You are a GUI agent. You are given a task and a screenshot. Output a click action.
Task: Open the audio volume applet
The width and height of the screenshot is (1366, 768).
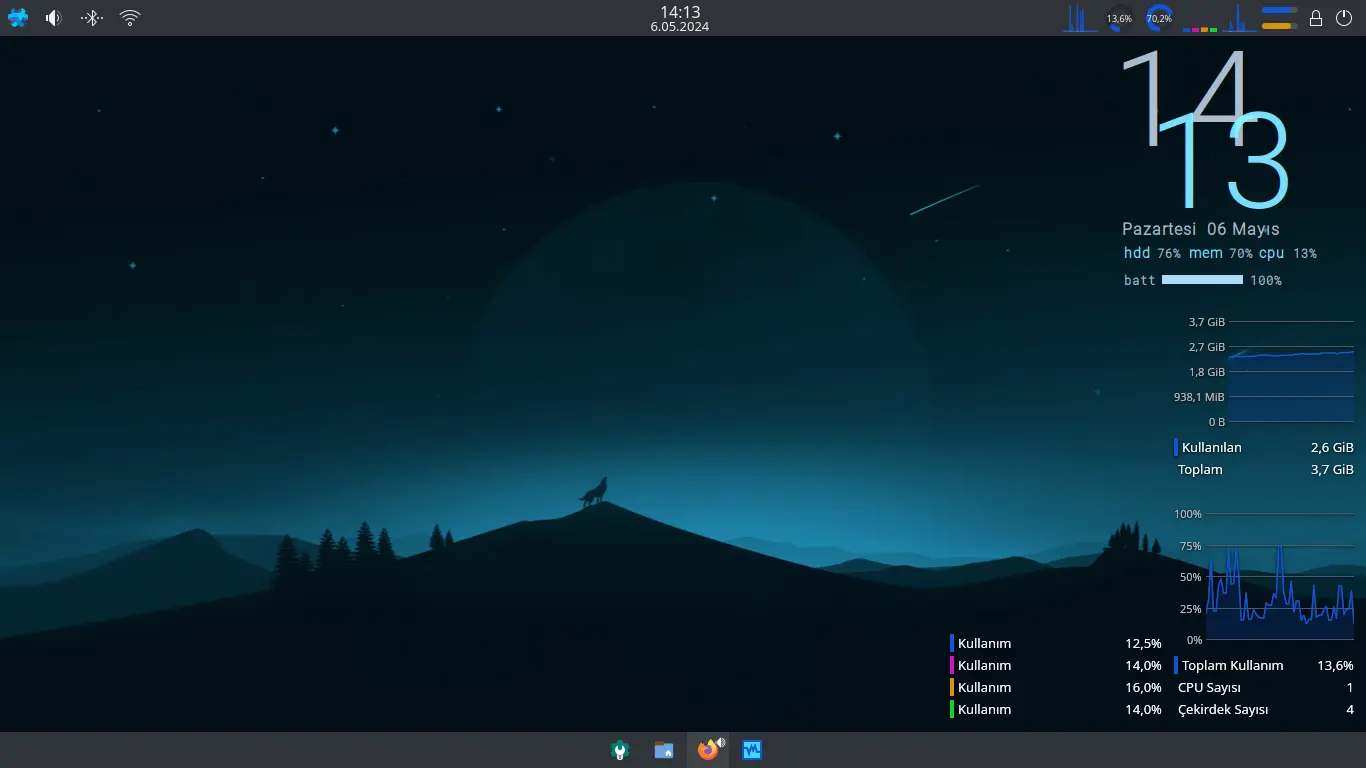(x=54, y=18)
